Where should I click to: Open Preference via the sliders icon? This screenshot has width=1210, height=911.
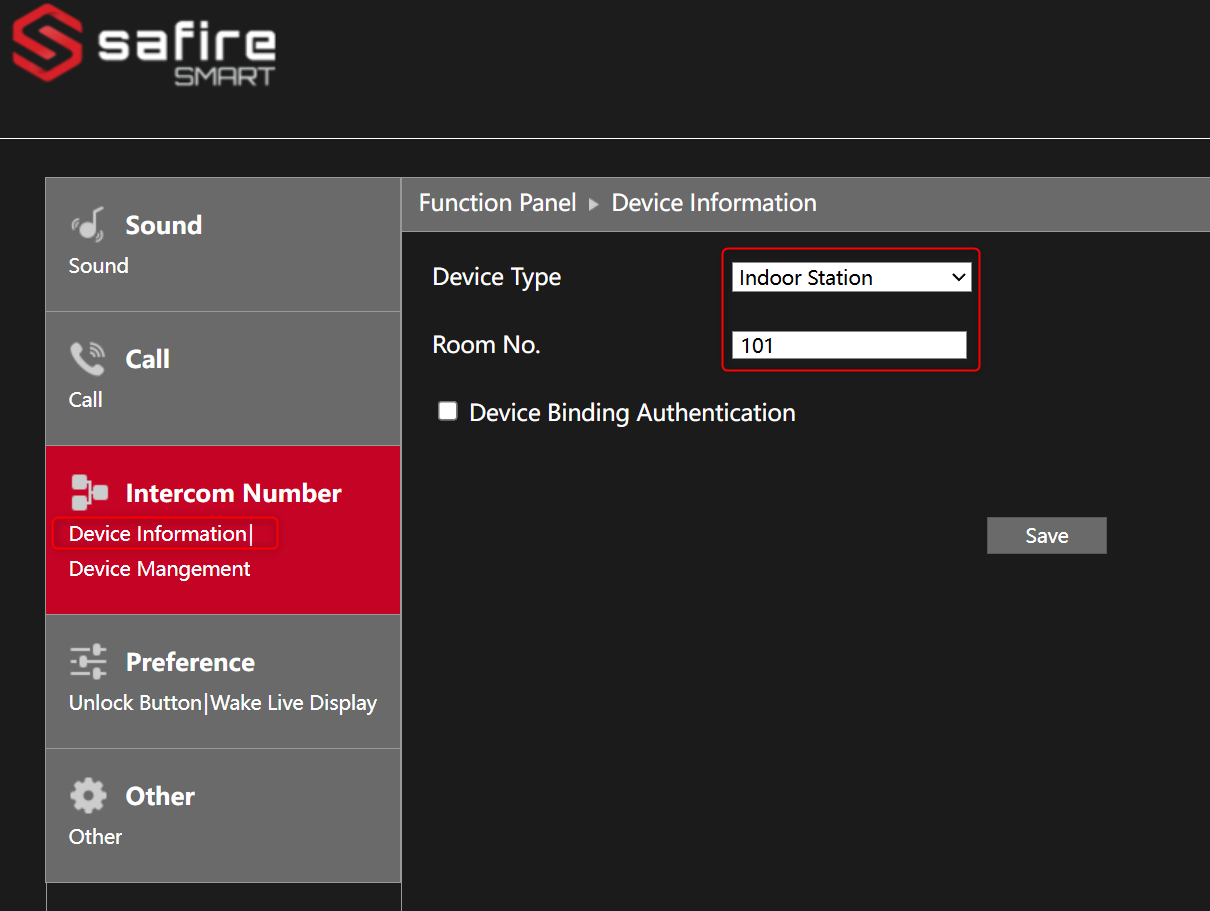coord(88,662)
